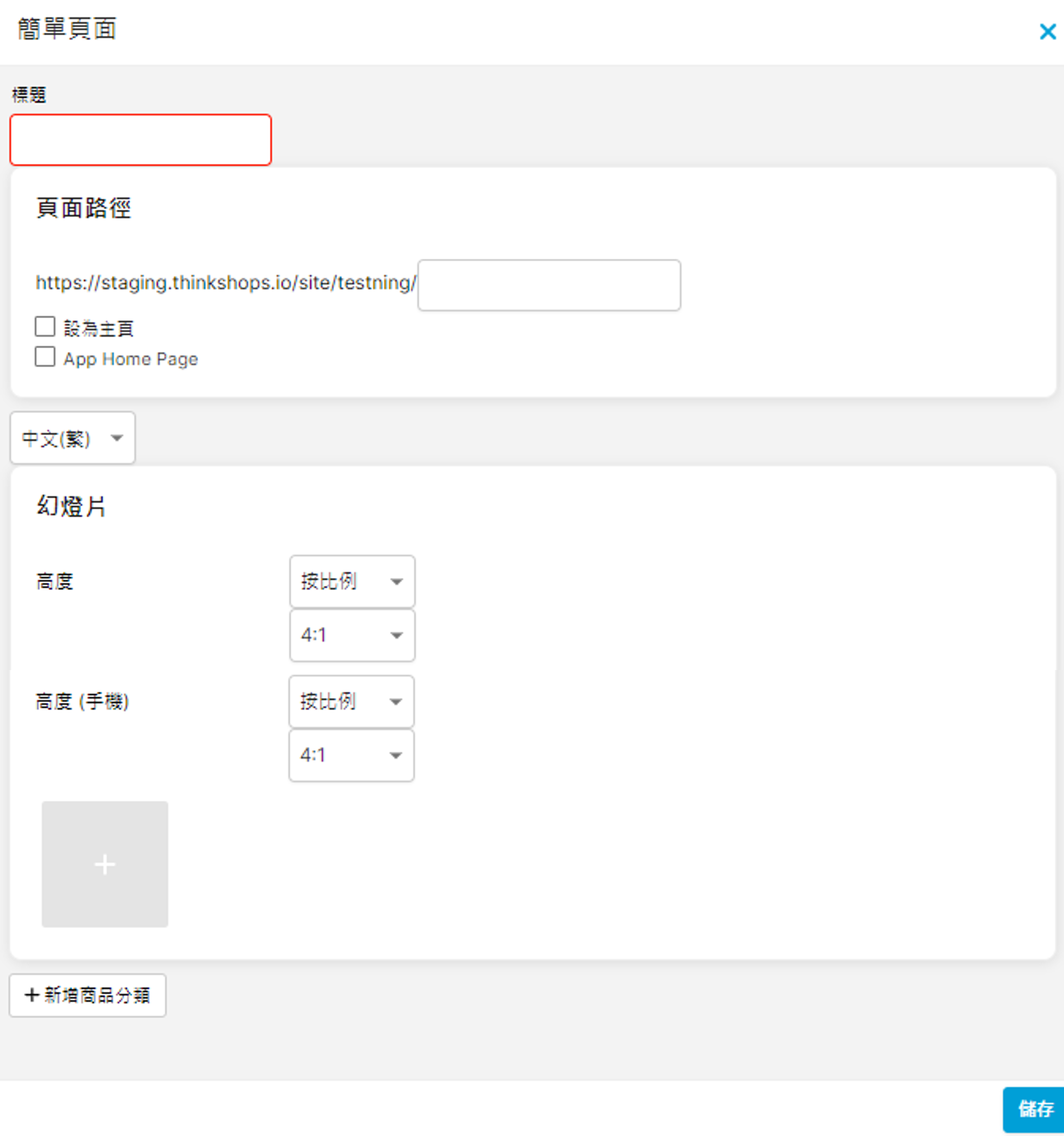Click the plus icon in 新增商品分類
The image size is (1064, 1136).
click(32, 995)
